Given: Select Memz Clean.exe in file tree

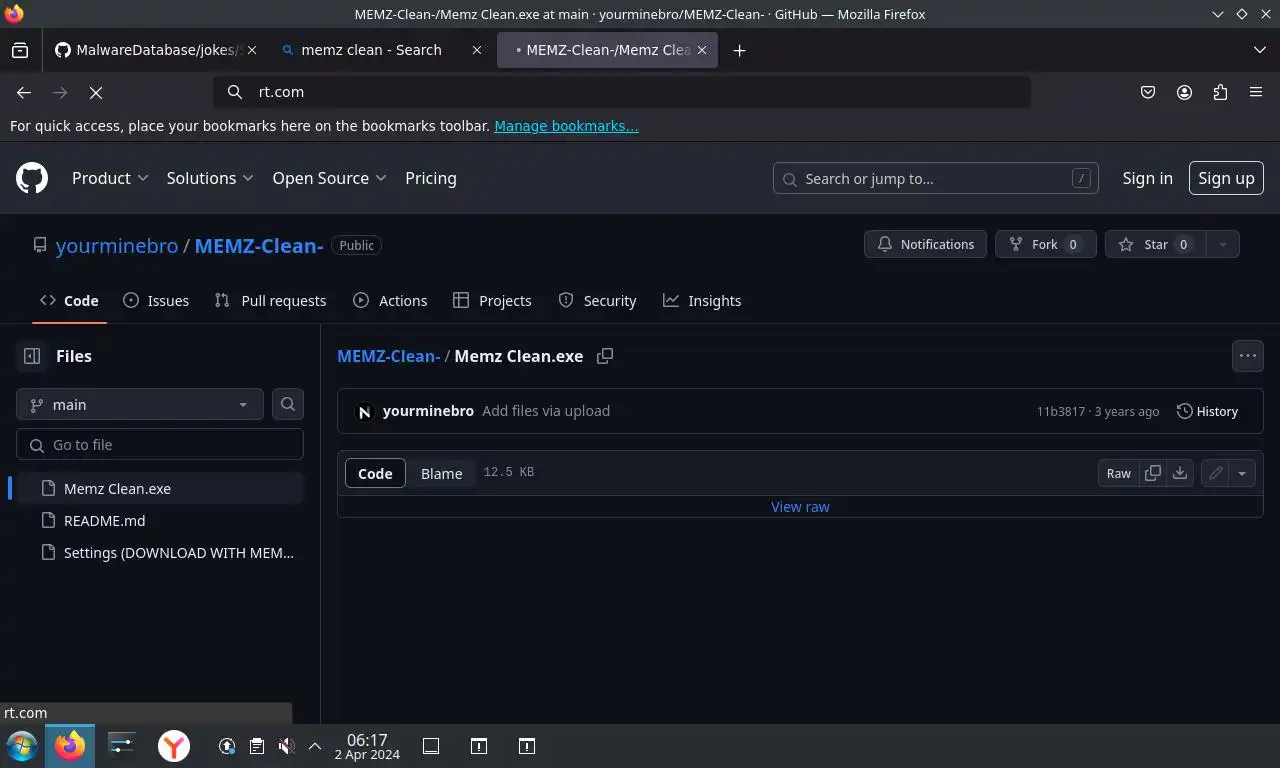Looking at the screenshot, I should click(x=160, y=489).
